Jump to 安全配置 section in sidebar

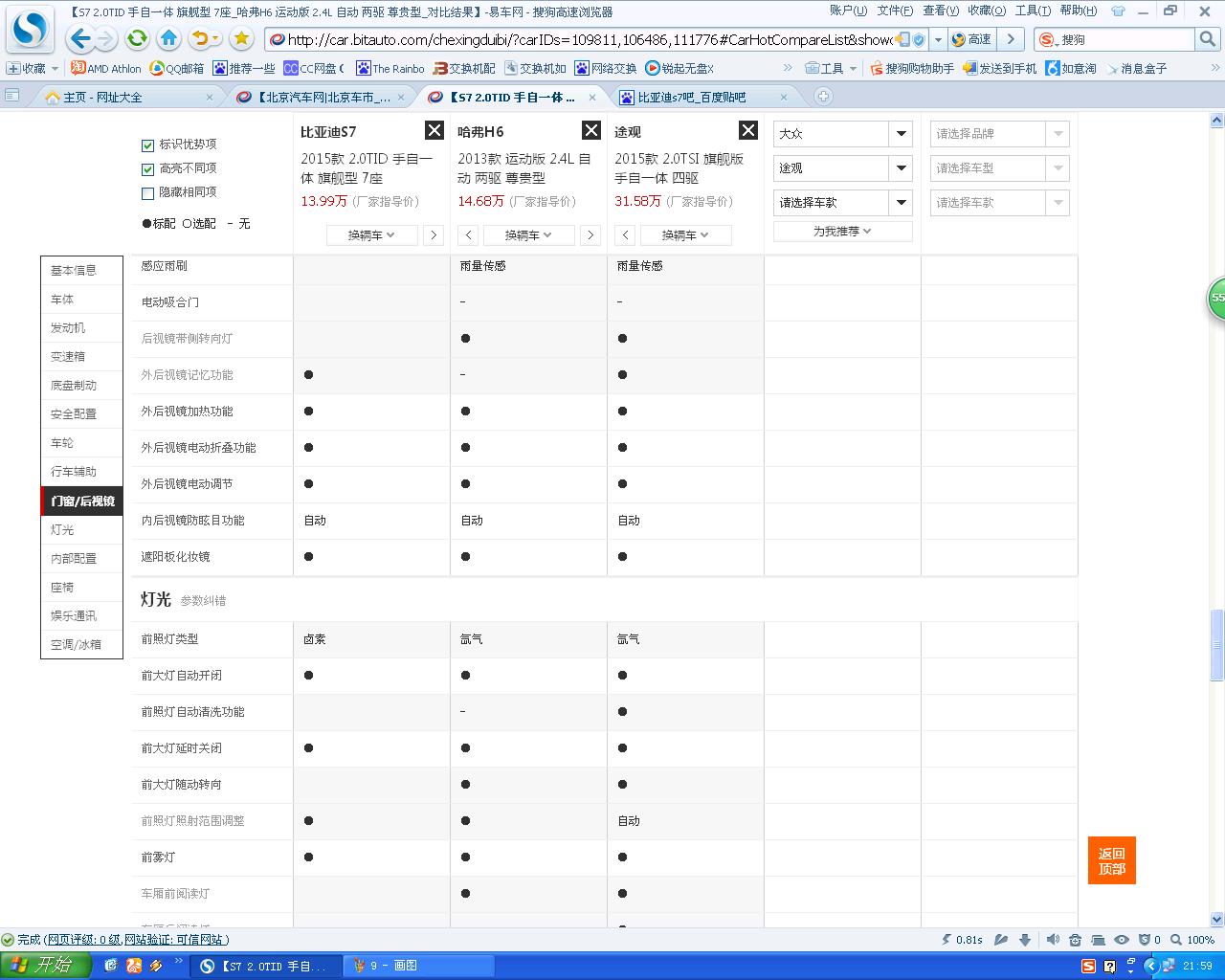coord(81,414)
